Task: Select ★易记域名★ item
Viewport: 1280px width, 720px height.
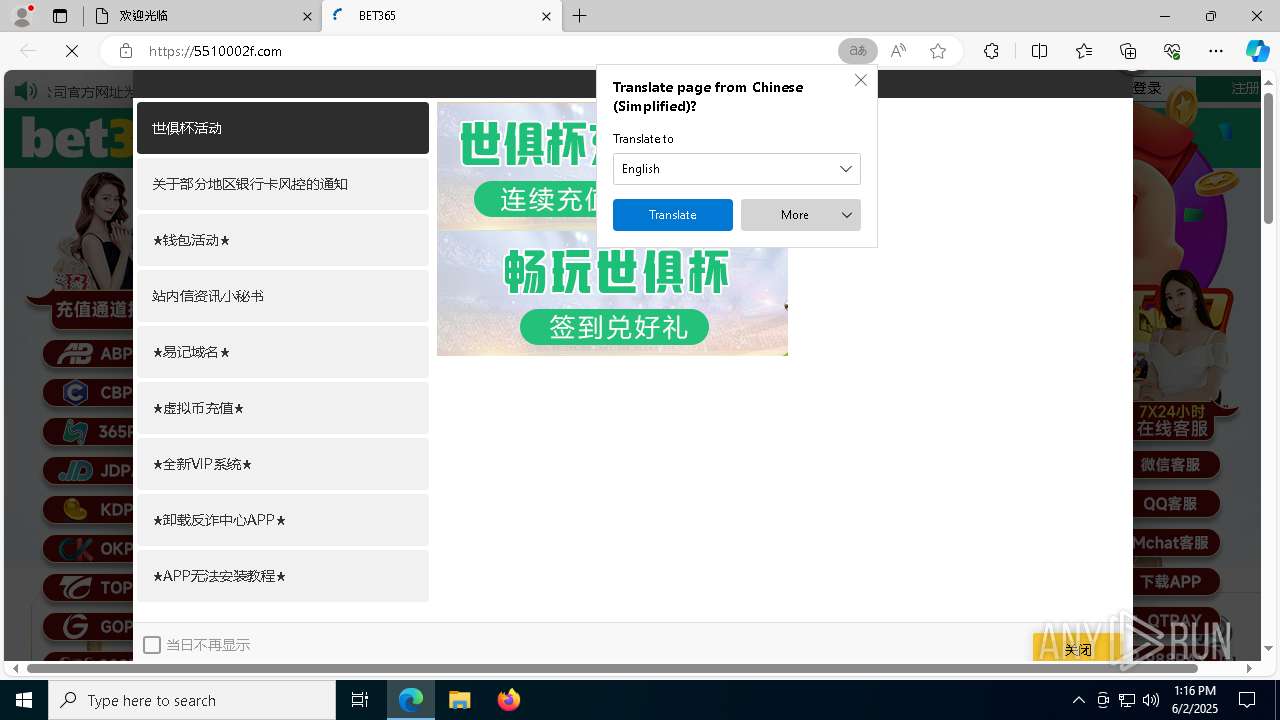Action: (x=283, y=352)
